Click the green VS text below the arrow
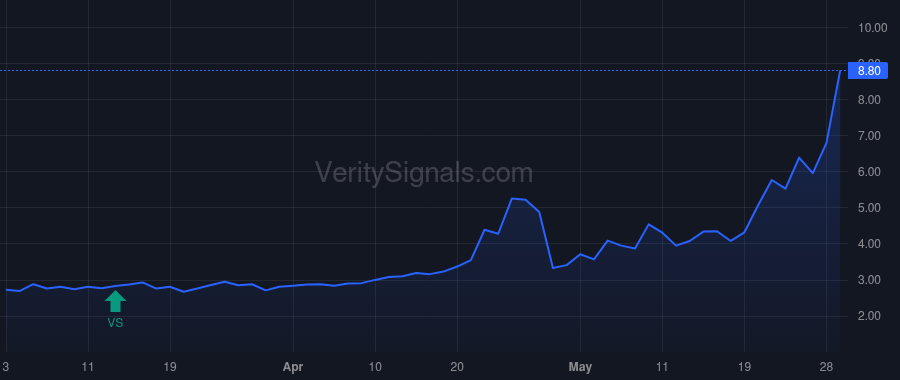 [x=115, y=323]
